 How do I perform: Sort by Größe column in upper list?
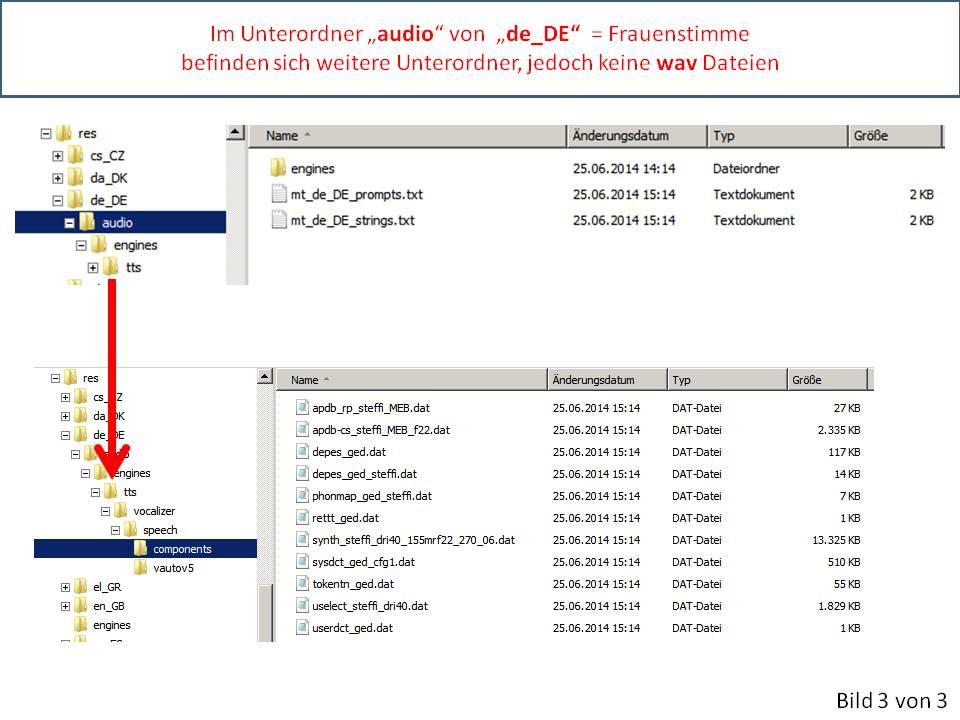click(x=894, y=136)
